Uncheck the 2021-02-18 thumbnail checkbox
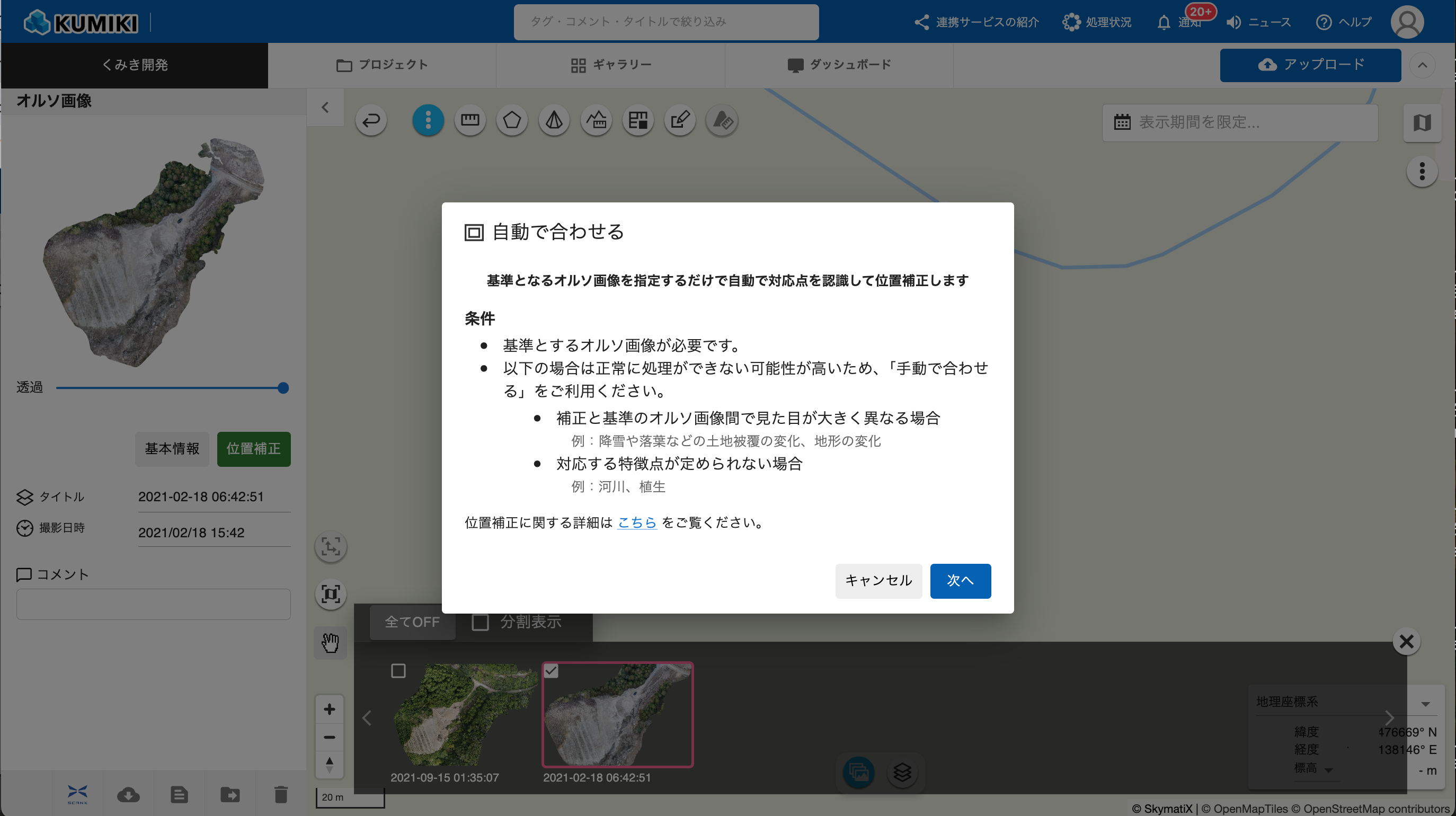Screen dimensions: 1456x816 551,671
